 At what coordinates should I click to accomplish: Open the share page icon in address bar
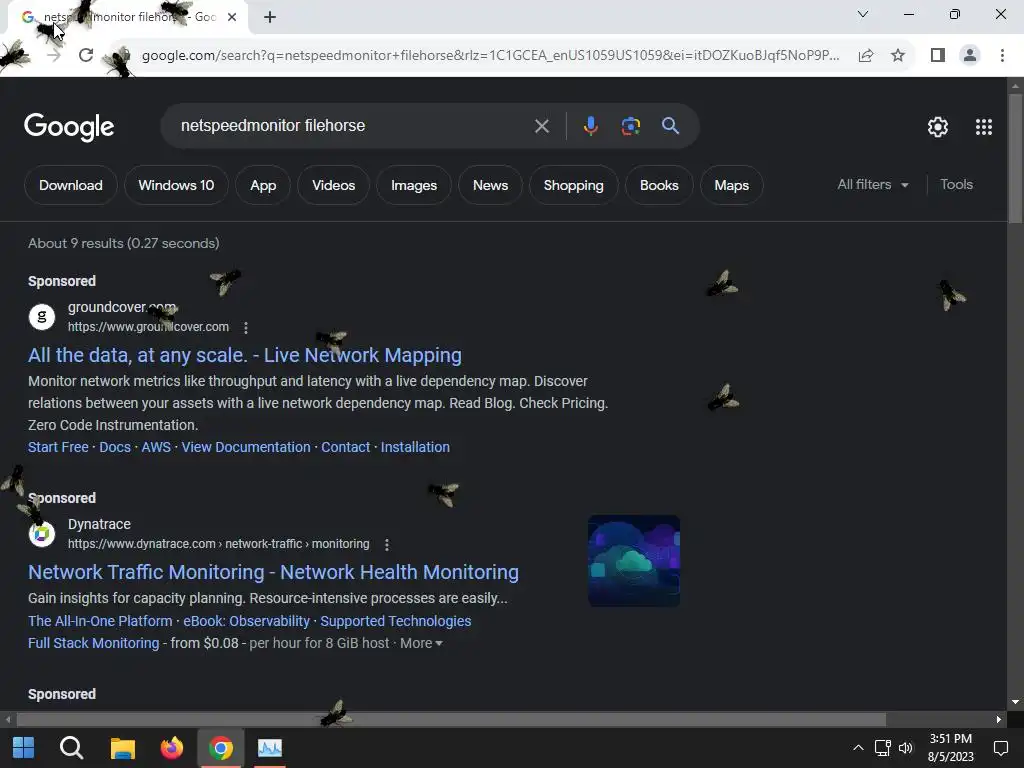click(866, 56)
